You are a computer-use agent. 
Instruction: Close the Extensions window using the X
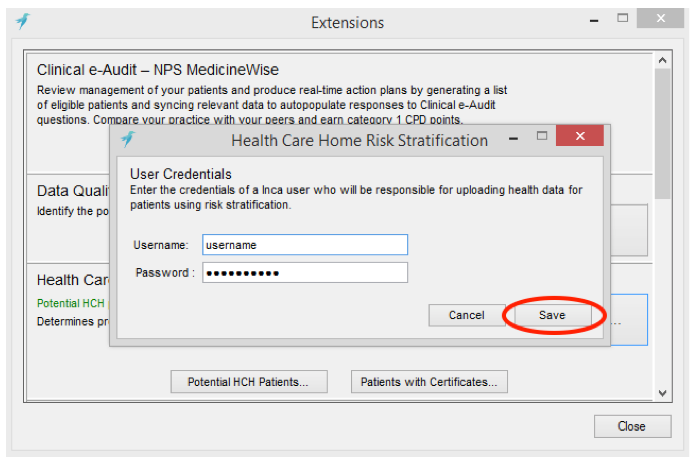[660, 18]
